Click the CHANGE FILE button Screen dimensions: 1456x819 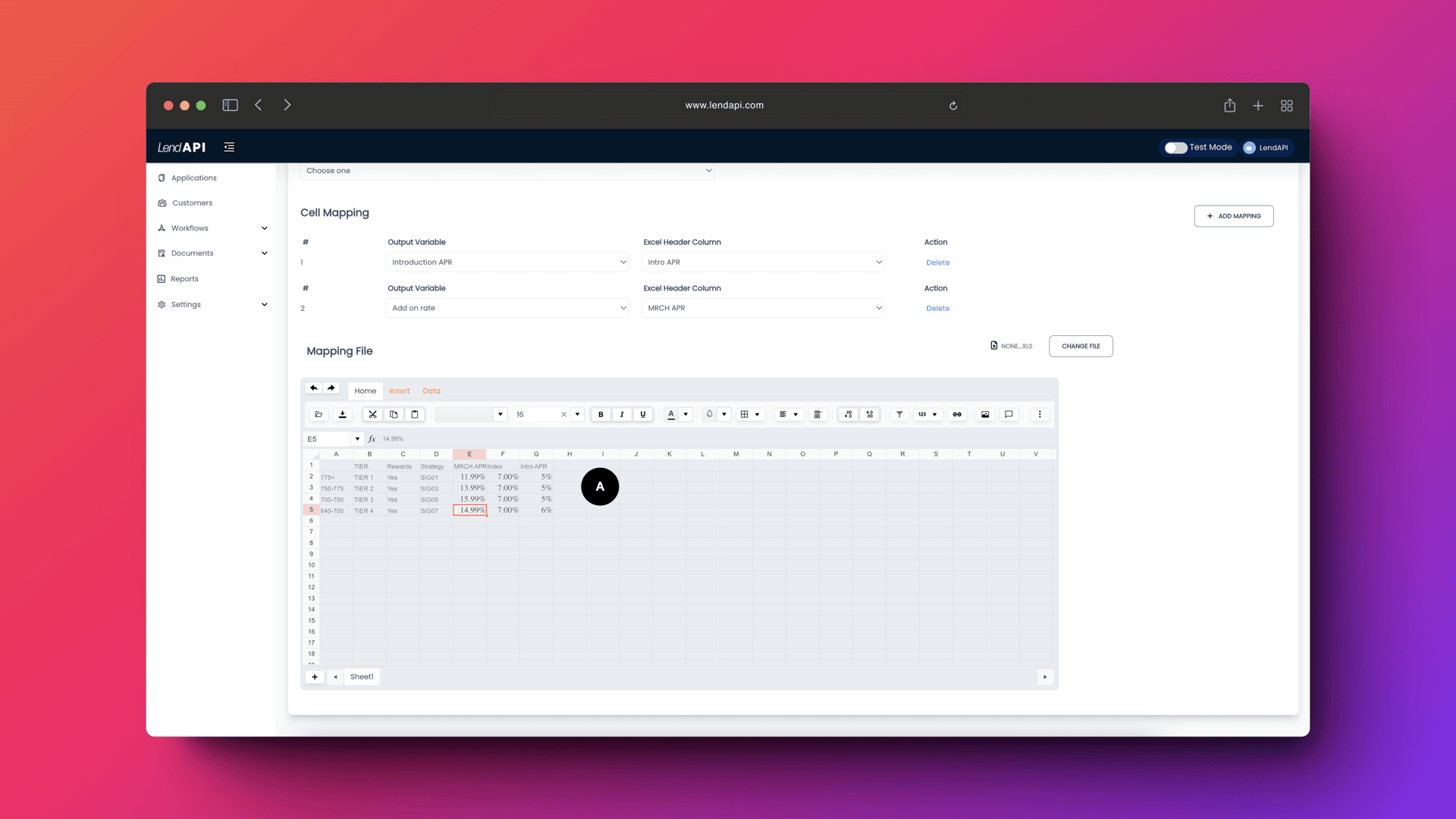[1081, 345]
